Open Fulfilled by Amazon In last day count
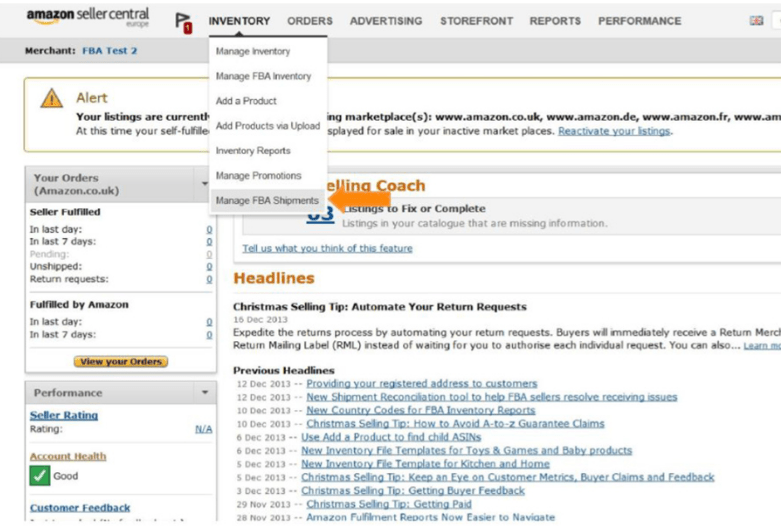Image resolution: width=782 pixels, height=526 pixels. [x=209, y=322]
